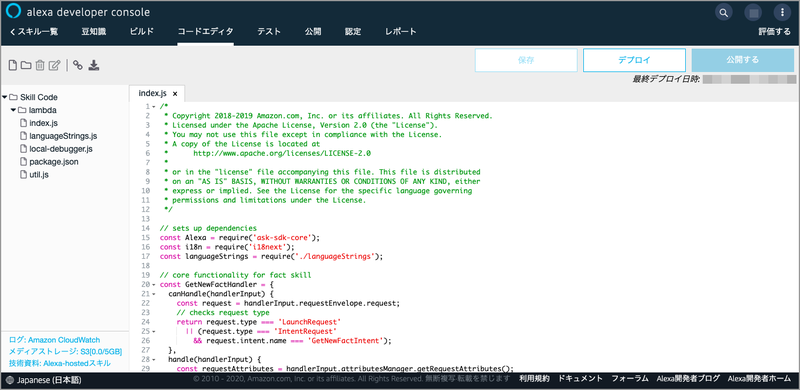
Task: Click the 保存 button
Action: click(x=526, y=60)
